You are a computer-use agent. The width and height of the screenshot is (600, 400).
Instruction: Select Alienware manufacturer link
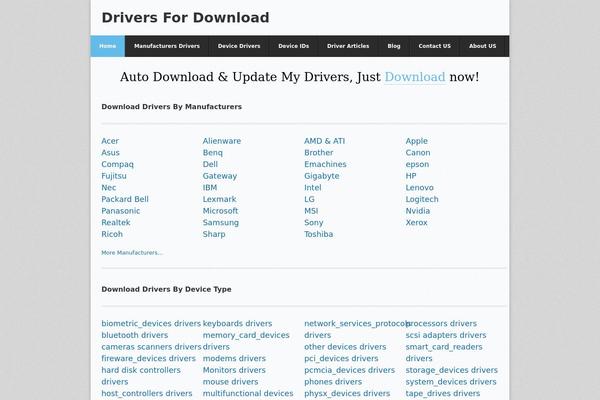tap(222, 141)
